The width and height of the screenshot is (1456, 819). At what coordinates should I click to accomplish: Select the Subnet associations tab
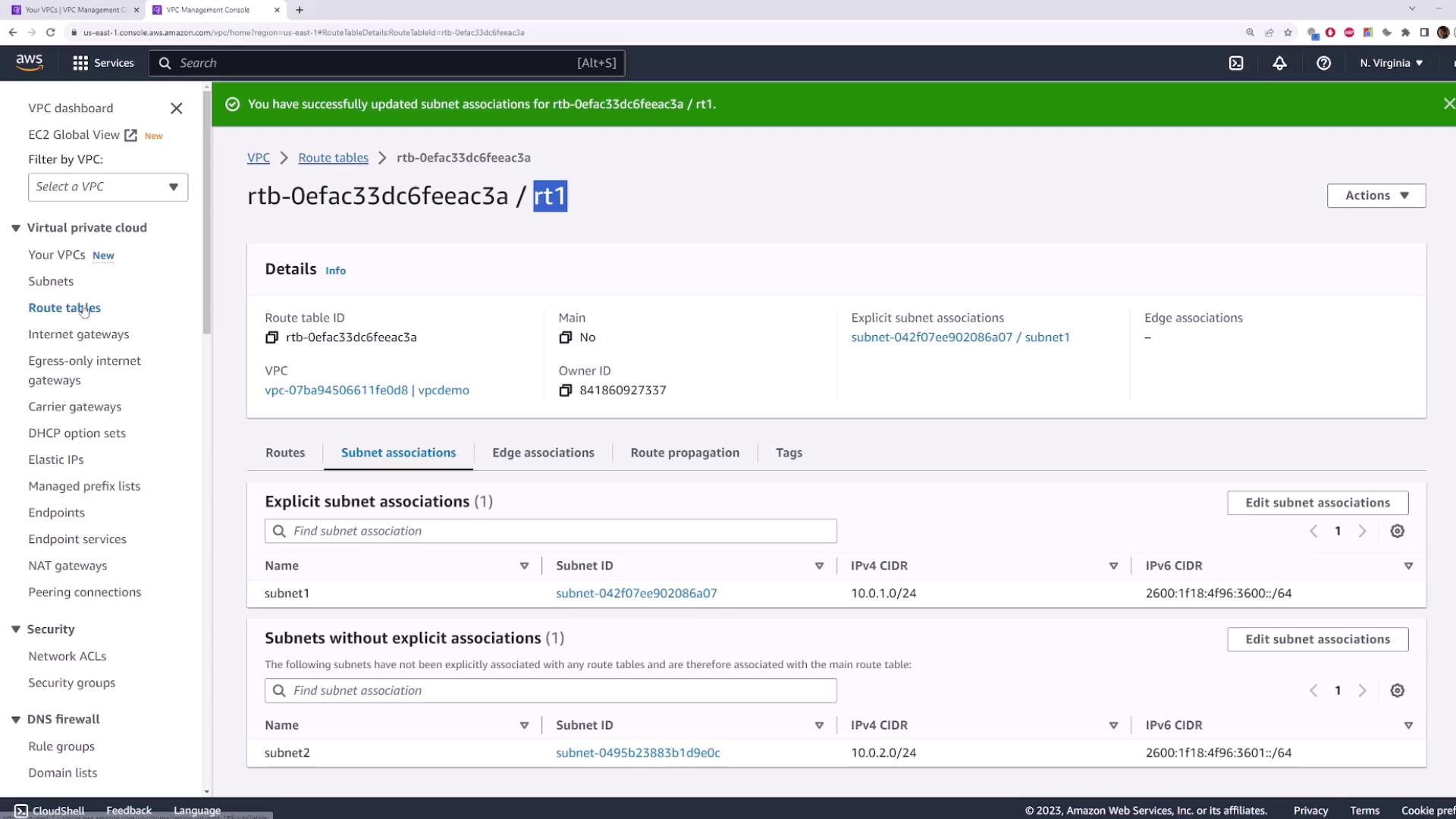point(398,453)
